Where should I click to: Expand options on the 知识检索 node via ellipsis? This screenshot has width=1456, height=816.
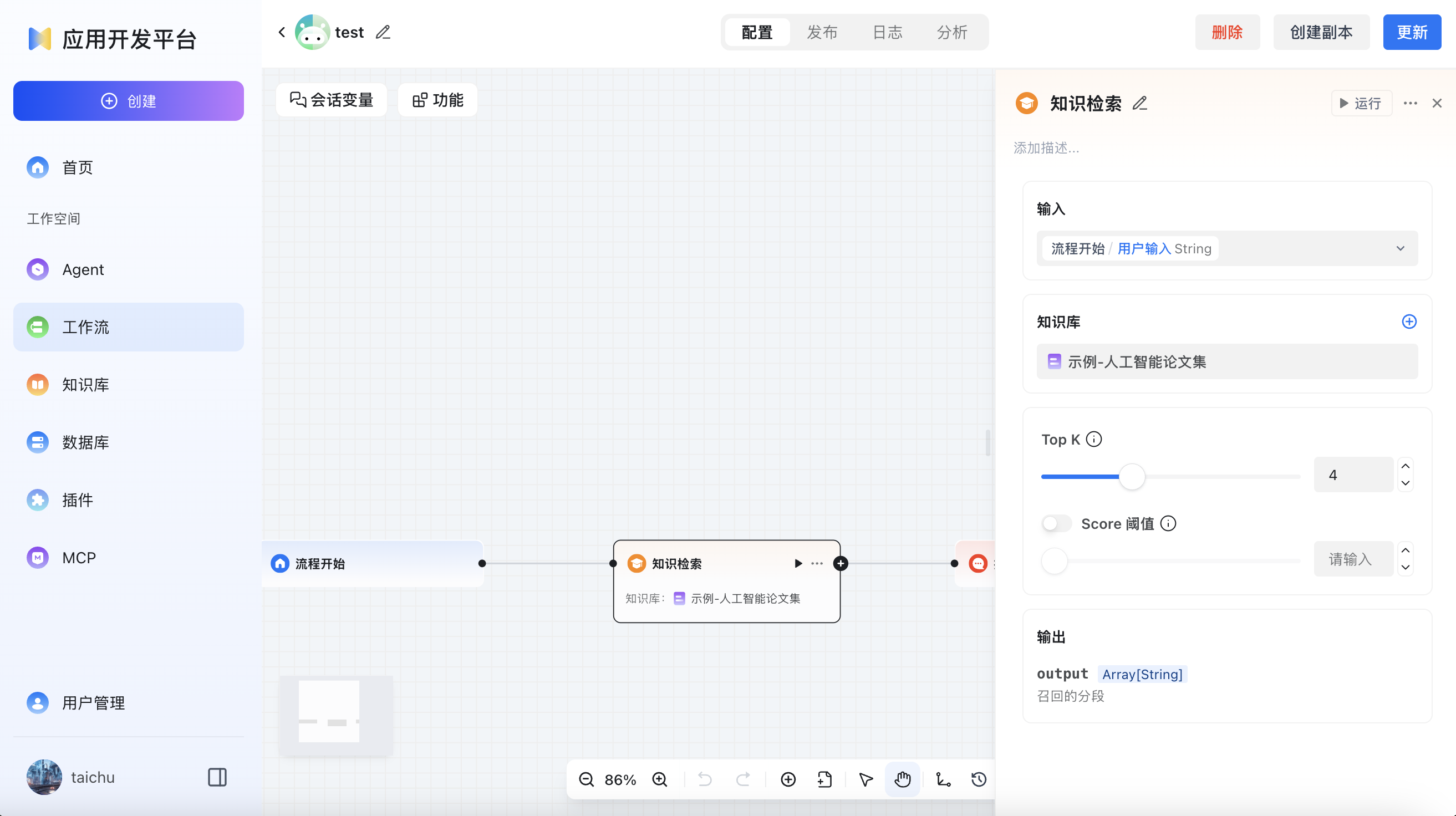pyautogui.click(x=816, y=563)
